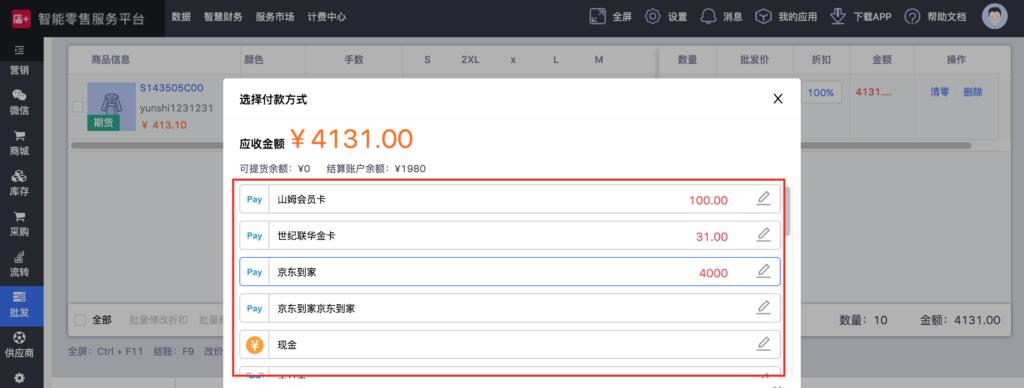Close the 选择付款方式 dialog
Image resolution: width=1024 pixels, height=388 pixels.
pos(778,99)
